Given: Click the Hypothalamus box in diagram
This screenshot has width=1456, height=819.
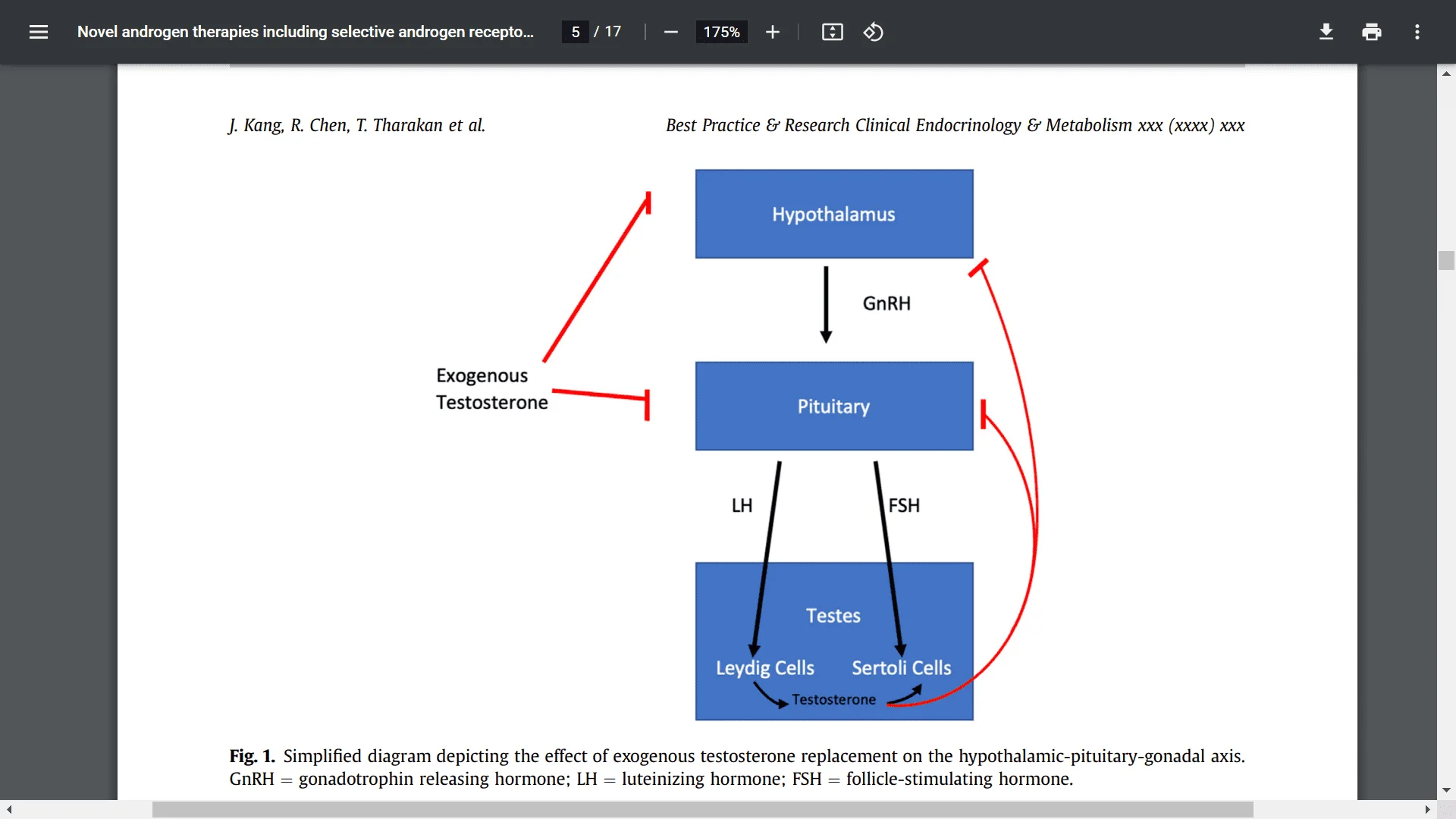Looking at the screenshot, I should pos(834,213).
